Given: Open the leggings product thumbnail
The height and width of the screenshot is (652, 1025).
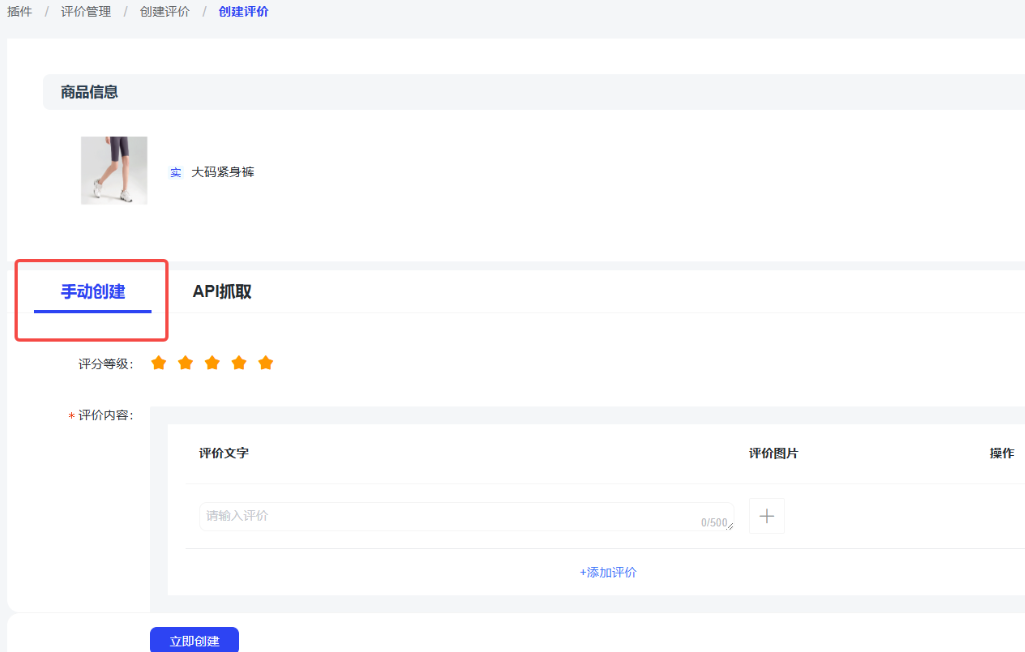Looking at the screenshot, I should click(x=114, y=171).
